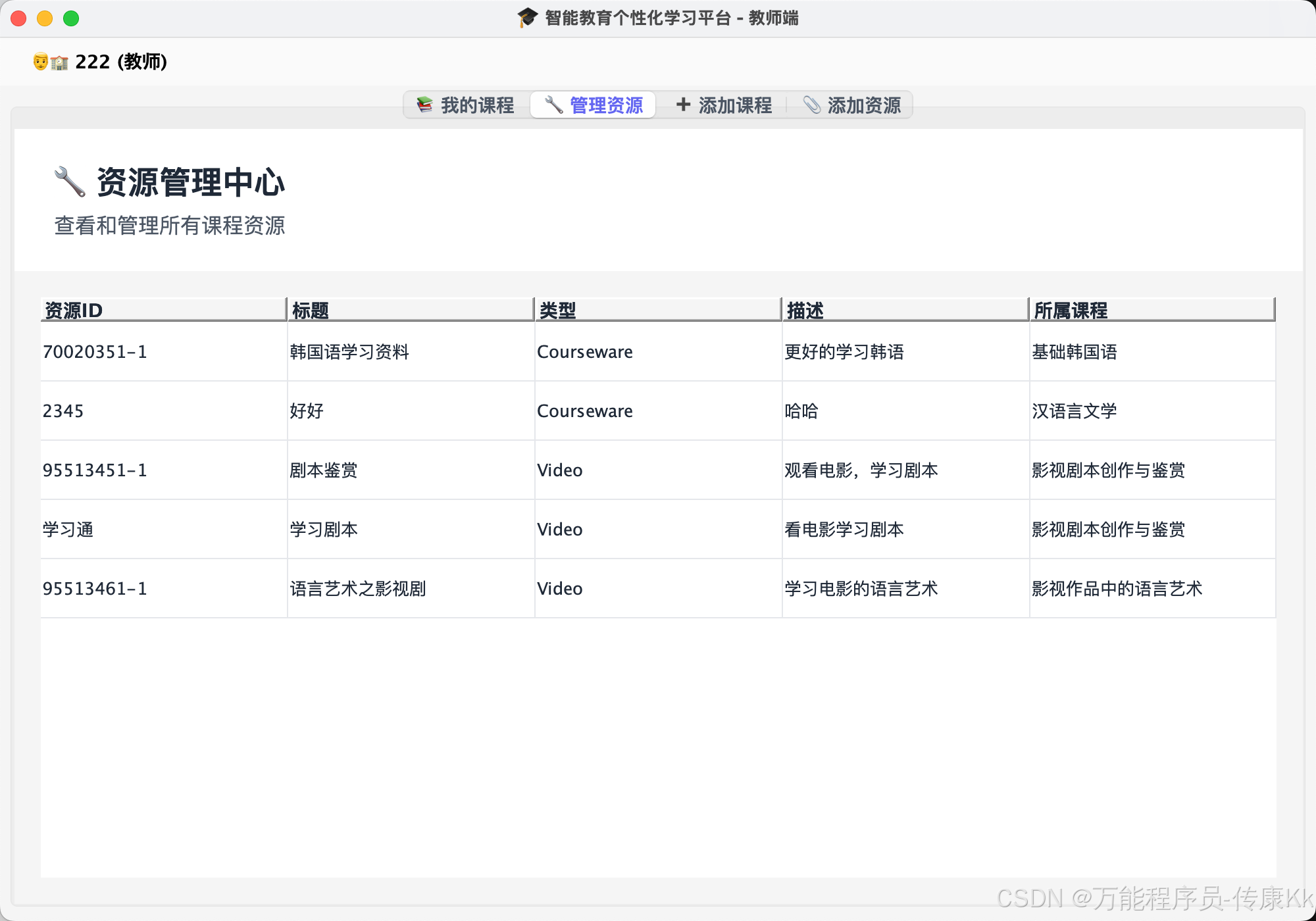Image resolution: width=1316 pixels, height=921 pixels.
Task: Select the 剧本鉴赏 resource row
Action: coord(324,470)
